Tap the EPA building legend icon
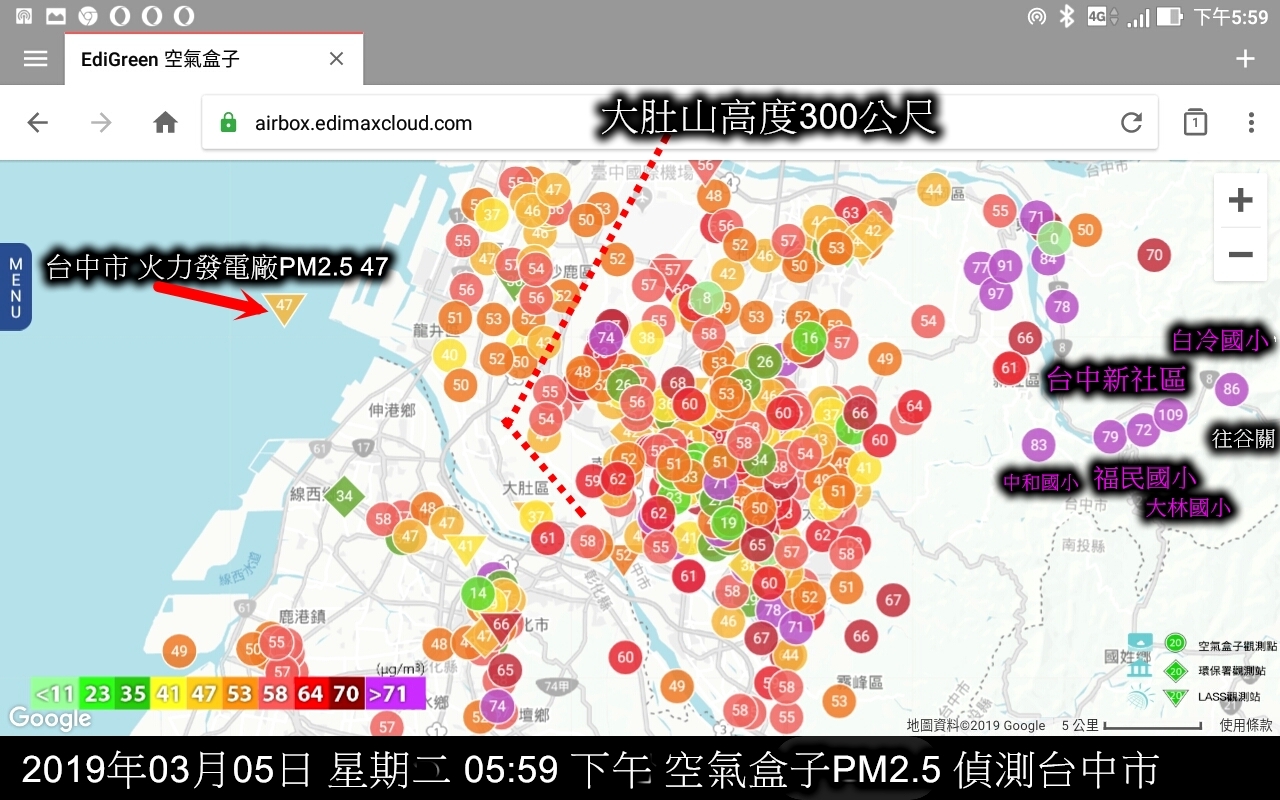The width and height of the screenshot is (1280, 800). pos(1140,669)
